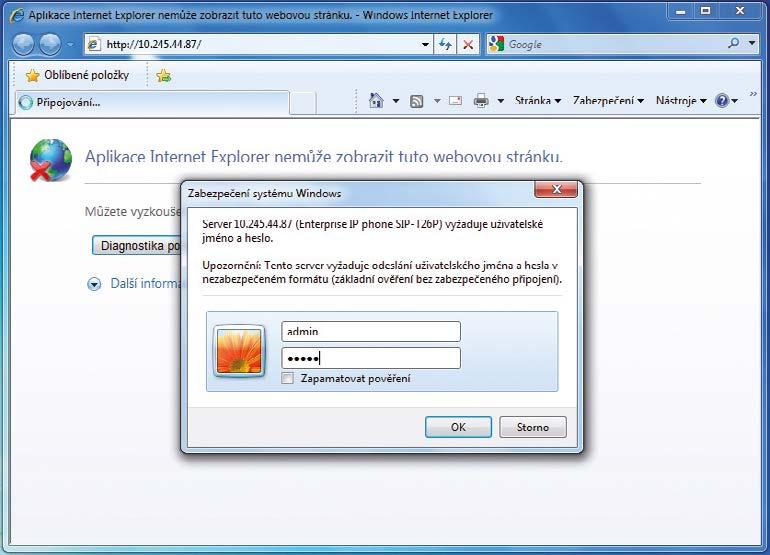Open Oblíbené položky favorites button

[78, 75]
